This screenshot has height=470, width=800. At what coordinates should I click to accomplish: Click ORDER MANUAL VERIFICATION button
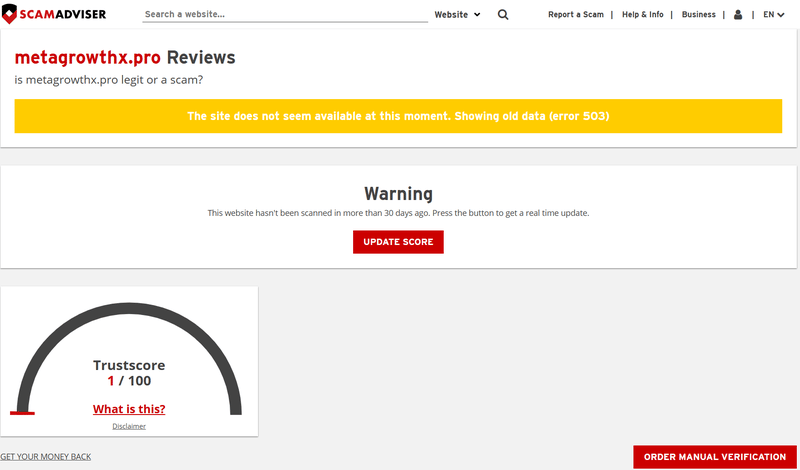point(715,457)
